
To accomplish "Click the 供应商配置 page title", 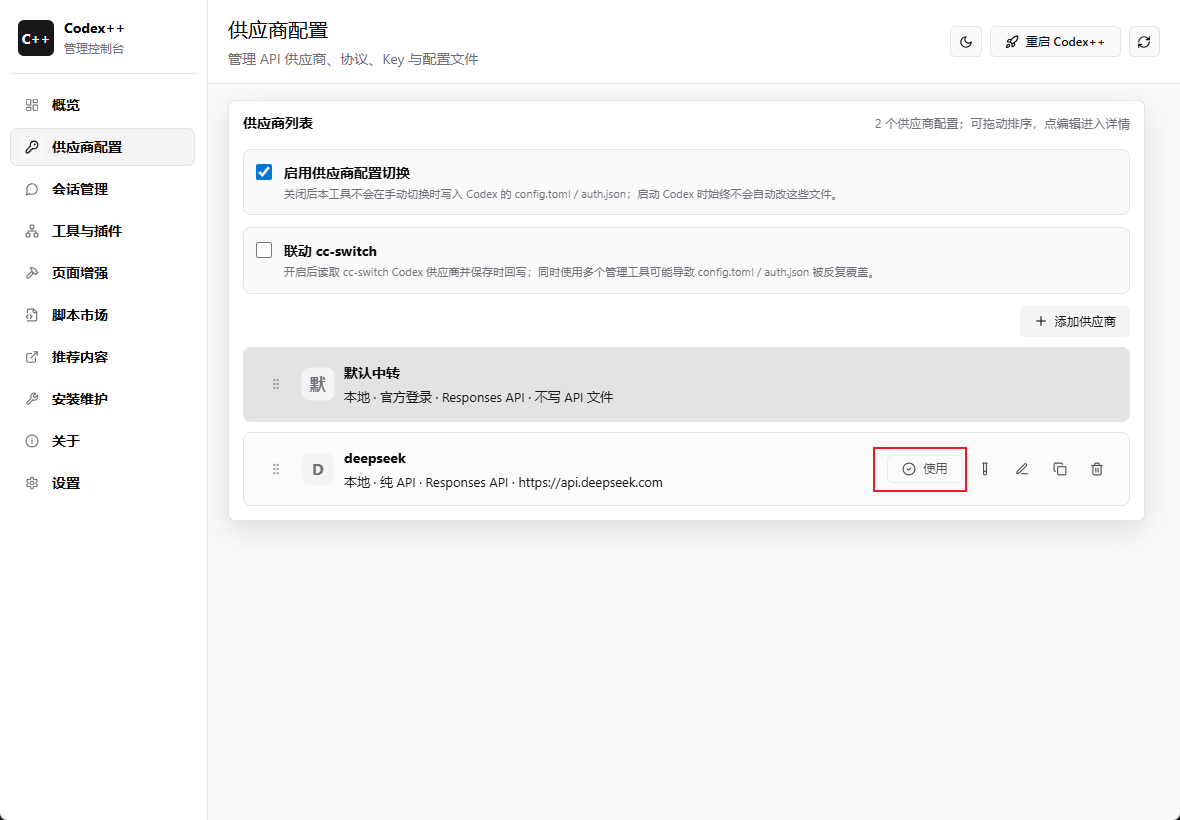I will [x=278, y=31].
